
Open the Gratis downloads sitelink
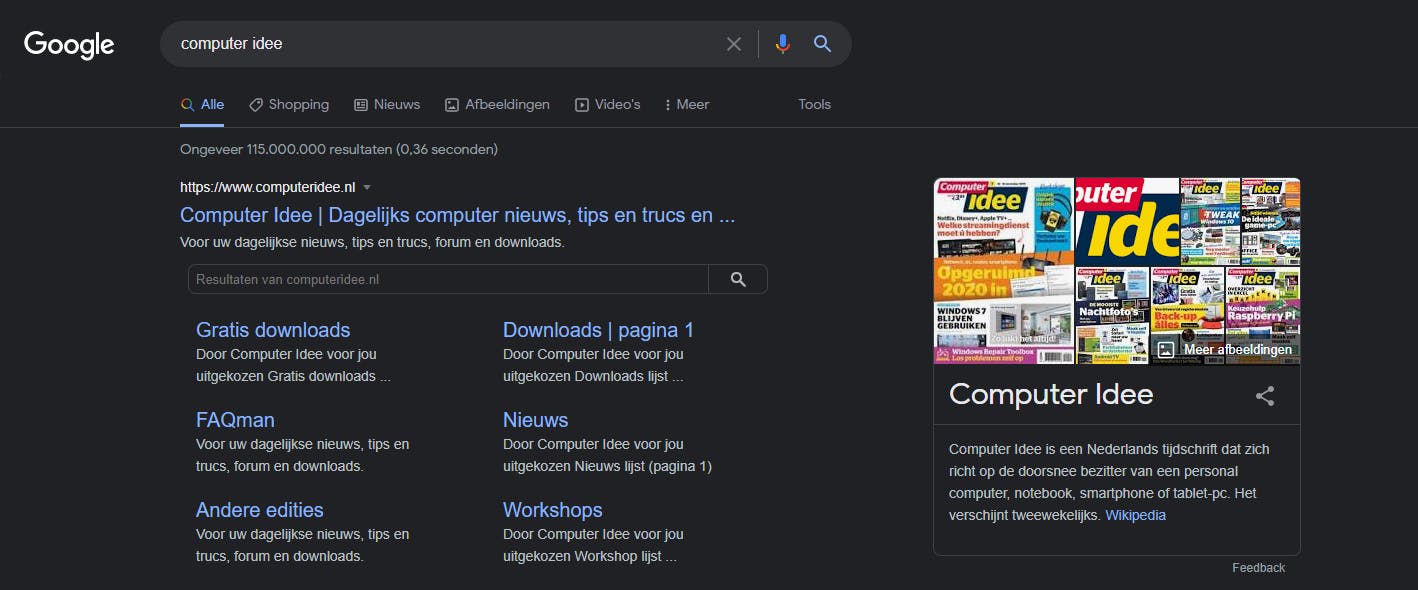(x=273, y=330)
